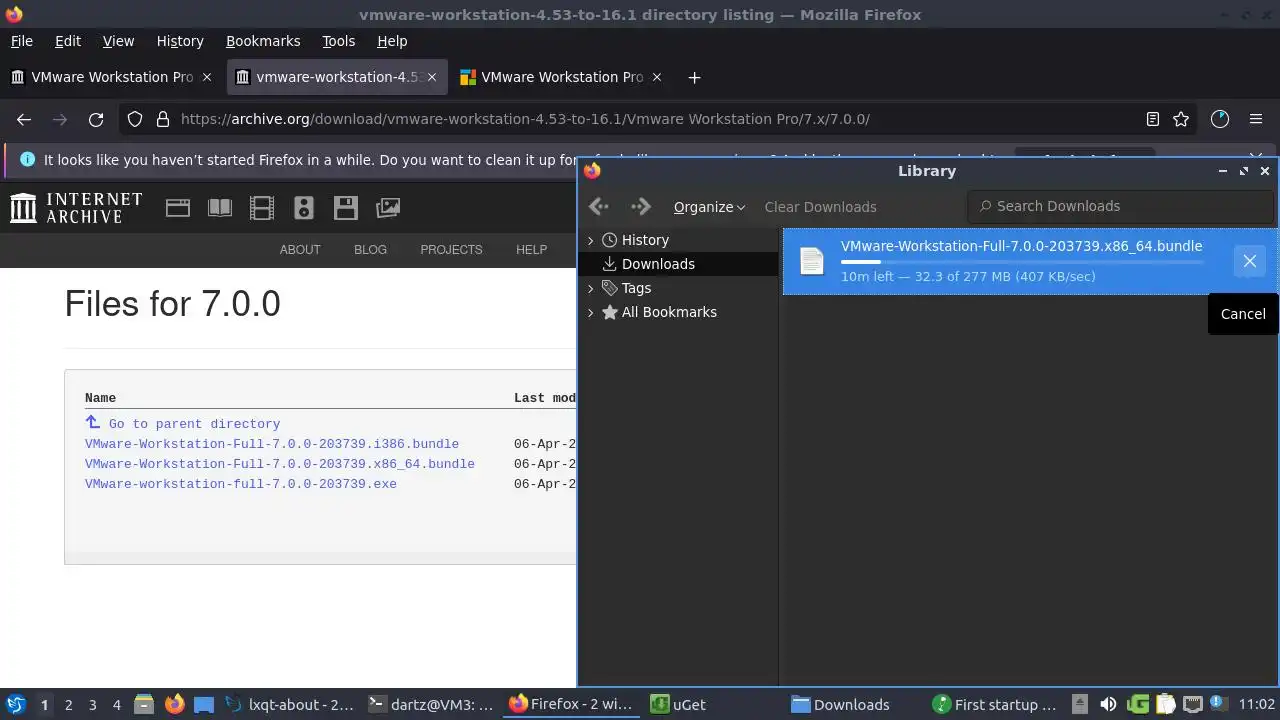Open the LXQt application menu
The width and height of the screenshot is (1280, 720).
tap(15, 704)
